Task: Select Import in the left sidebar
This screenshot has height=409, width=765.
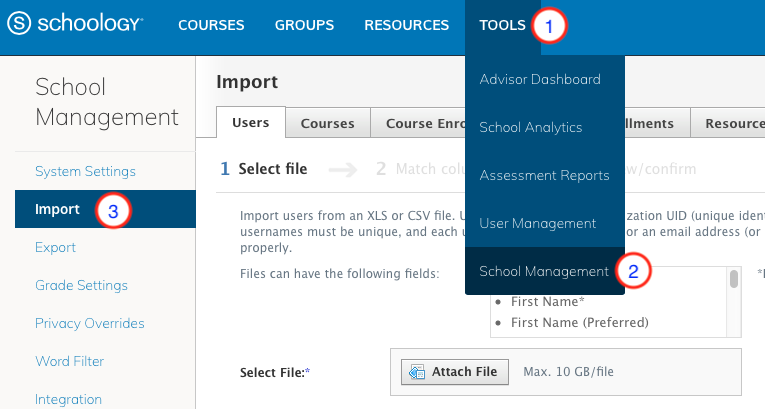Action: click(x=57, y=210)
